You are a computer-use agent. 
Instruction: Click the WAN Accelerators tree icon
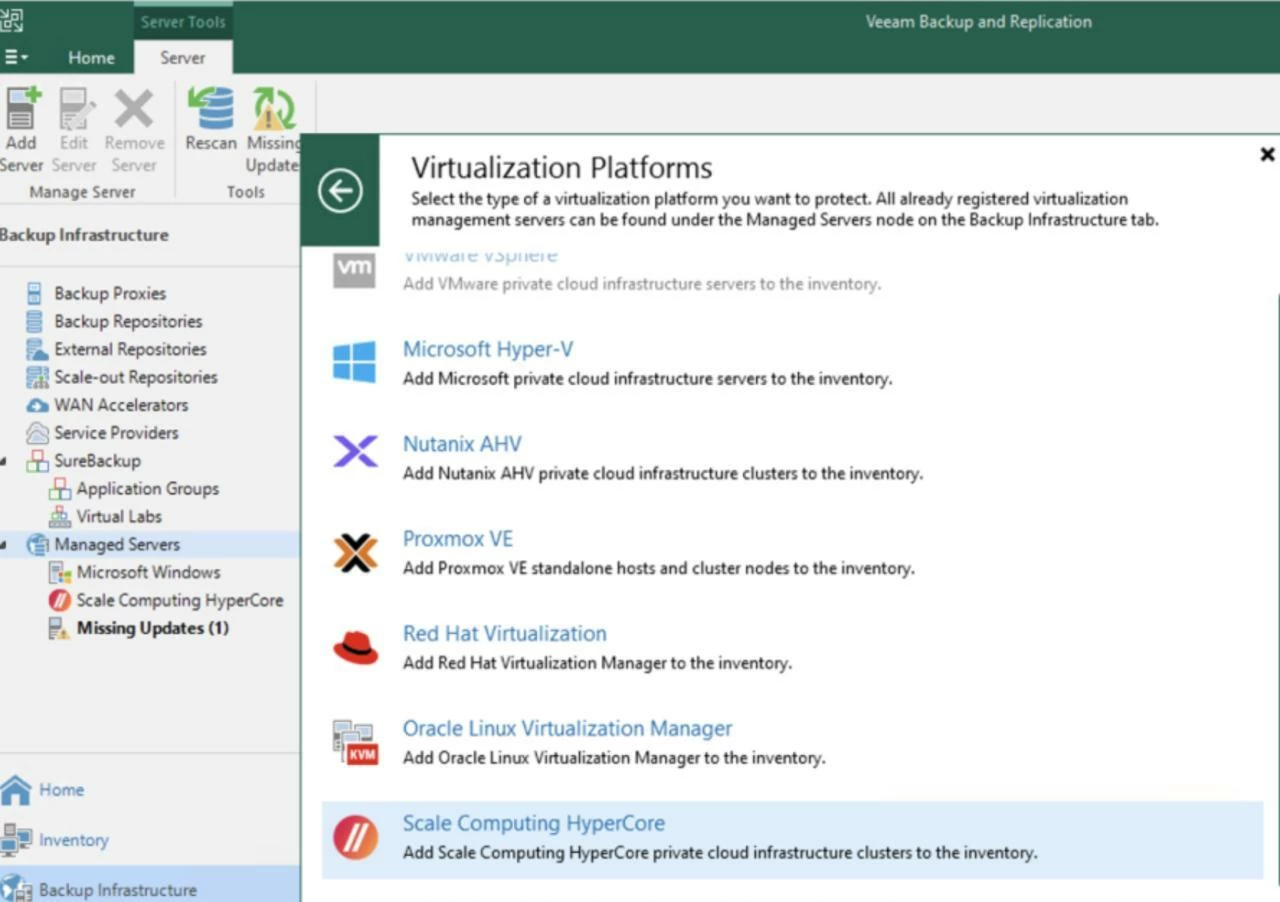[37, 405]
